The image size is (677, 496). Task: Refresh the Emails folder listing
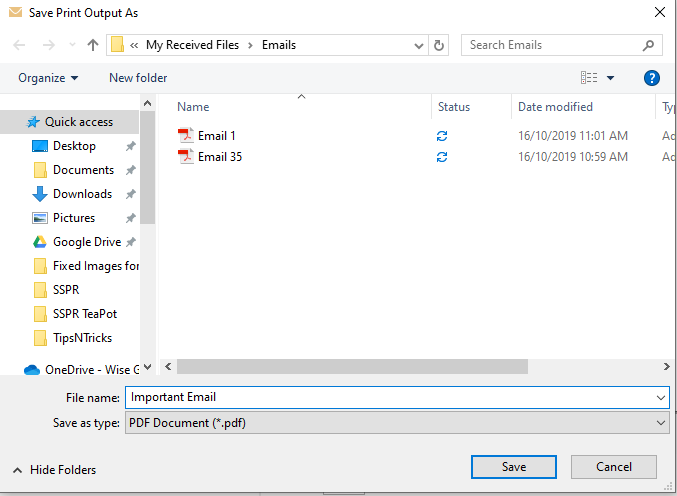(x=439, y=45)
